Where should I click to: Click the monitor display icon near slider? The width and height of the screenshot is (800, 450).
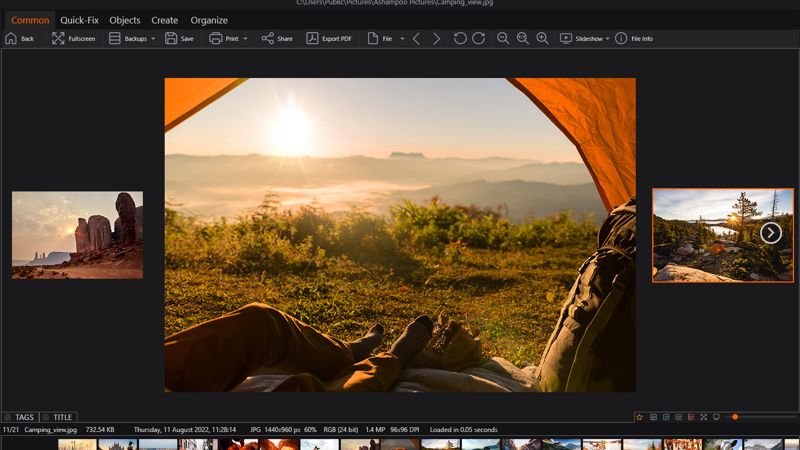716,417
